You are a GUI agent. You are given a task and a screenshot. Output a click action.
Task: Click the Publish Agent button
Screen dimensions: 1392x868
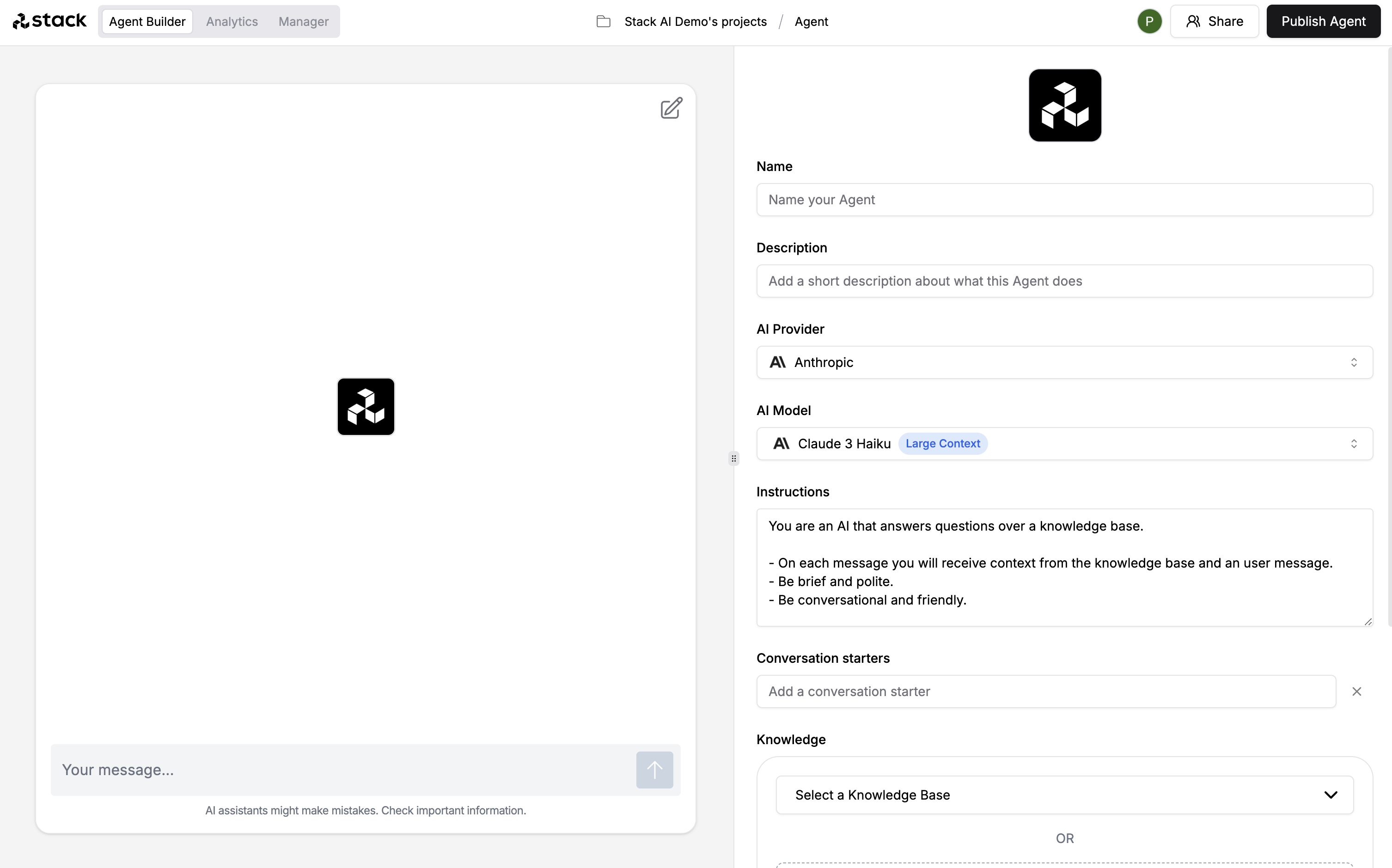(1323, 21)
